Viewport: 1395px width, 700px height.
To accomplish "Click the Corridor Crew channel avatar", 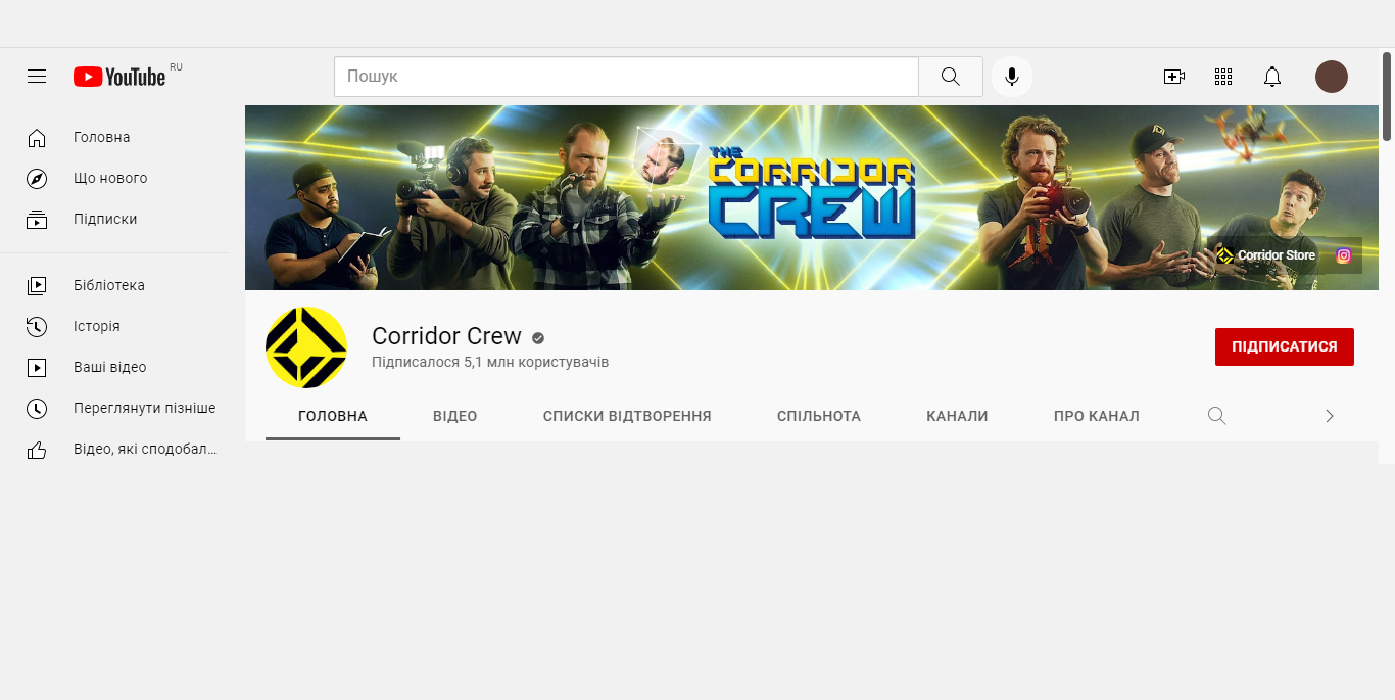I will (x=306, y=347).
